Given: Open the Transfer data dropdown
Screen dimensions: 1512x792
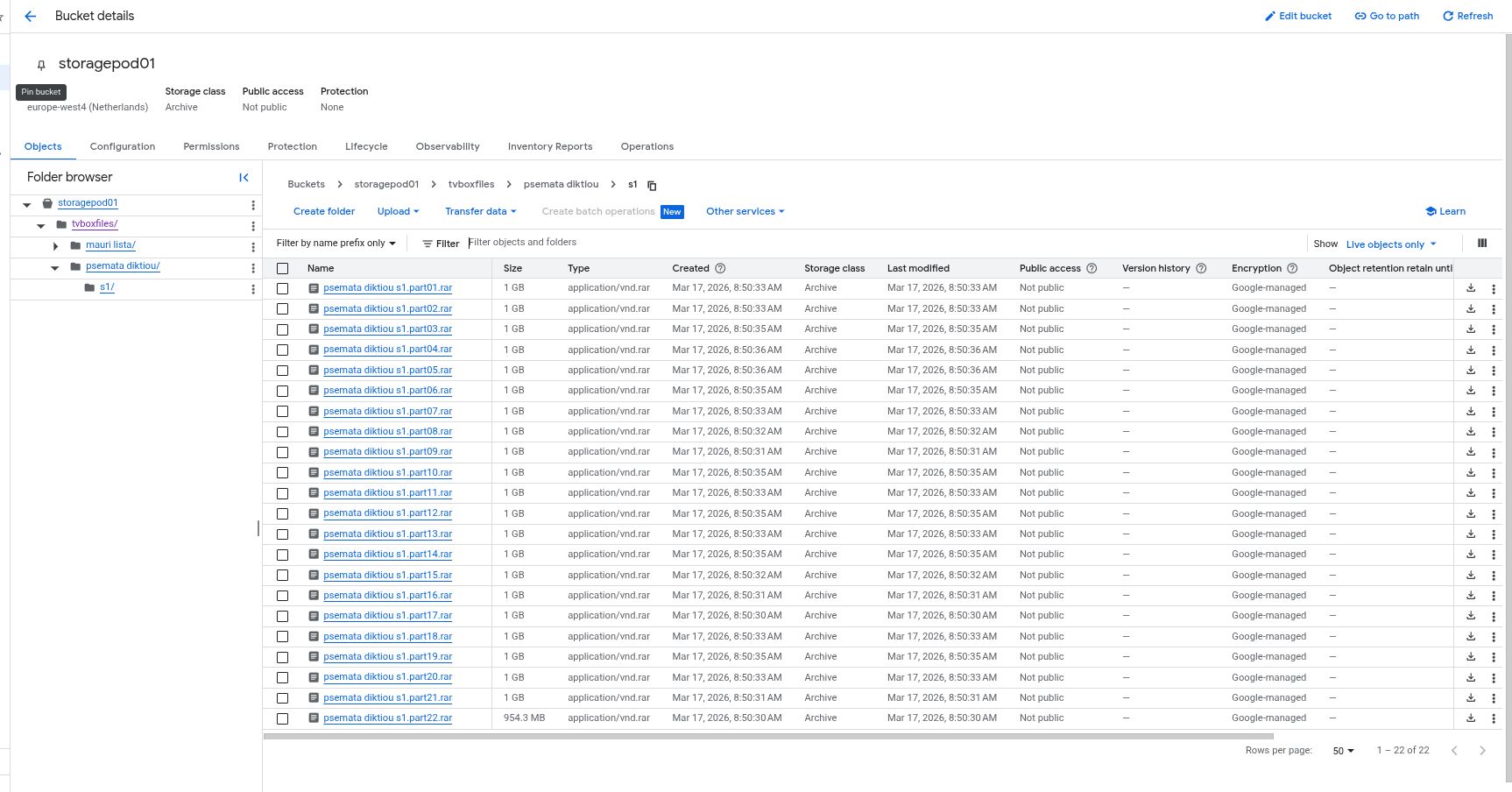Looking at the screenshot, I should 480,211.
